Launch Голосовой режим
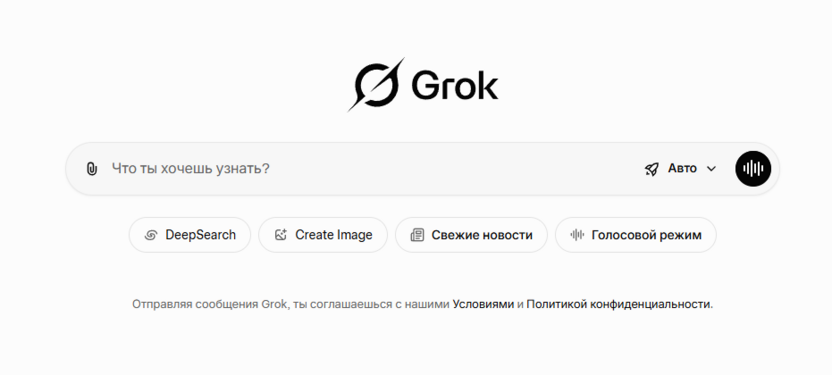This screenshot has width=832, height=375. [x=636, y=235]
